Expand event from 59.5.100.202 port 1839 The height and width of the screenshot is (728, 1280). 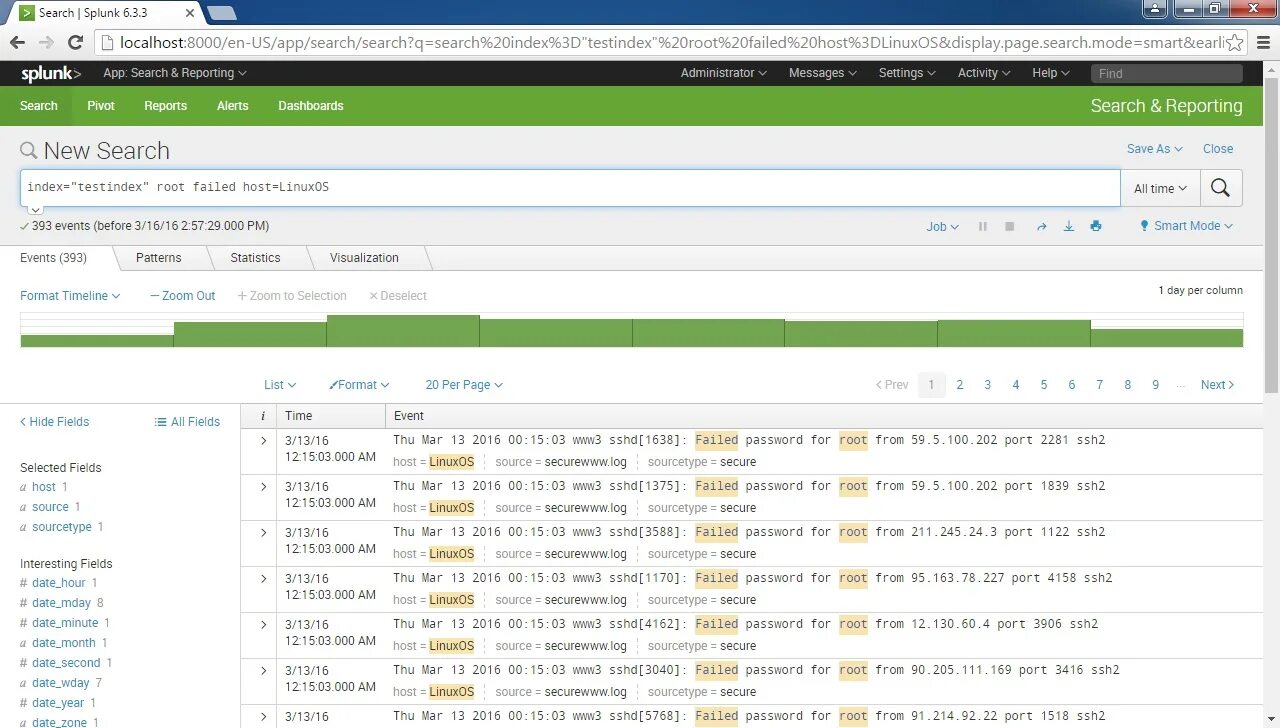click(264, 486)
